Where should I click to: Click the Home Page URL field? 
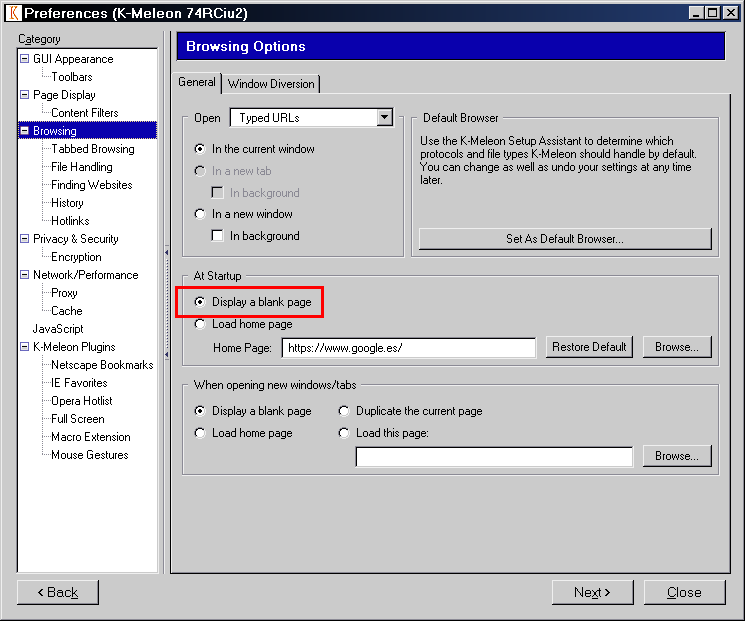tap(409, 348)
